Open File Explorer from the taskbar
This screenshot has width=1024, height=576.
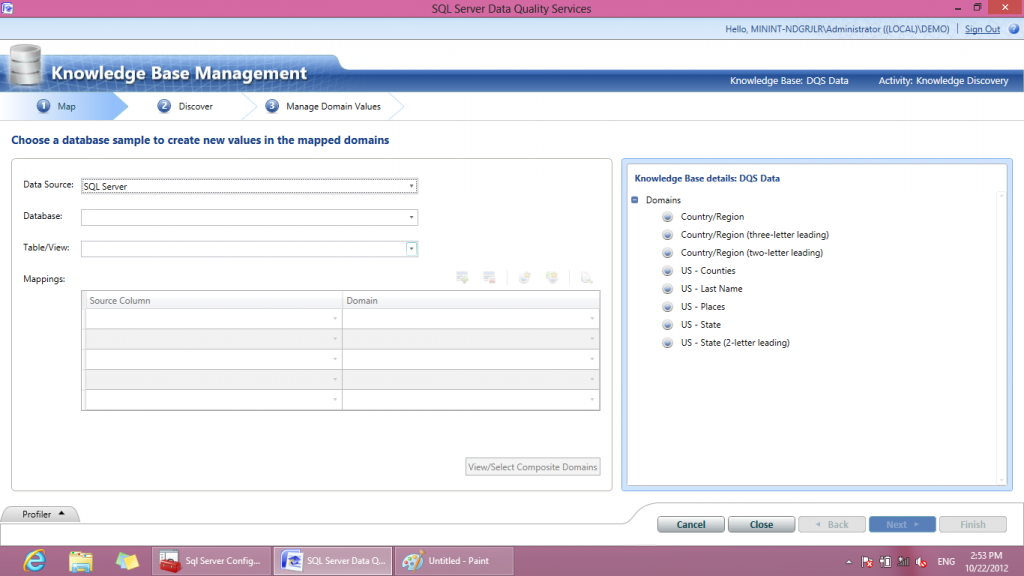(80, 561)
